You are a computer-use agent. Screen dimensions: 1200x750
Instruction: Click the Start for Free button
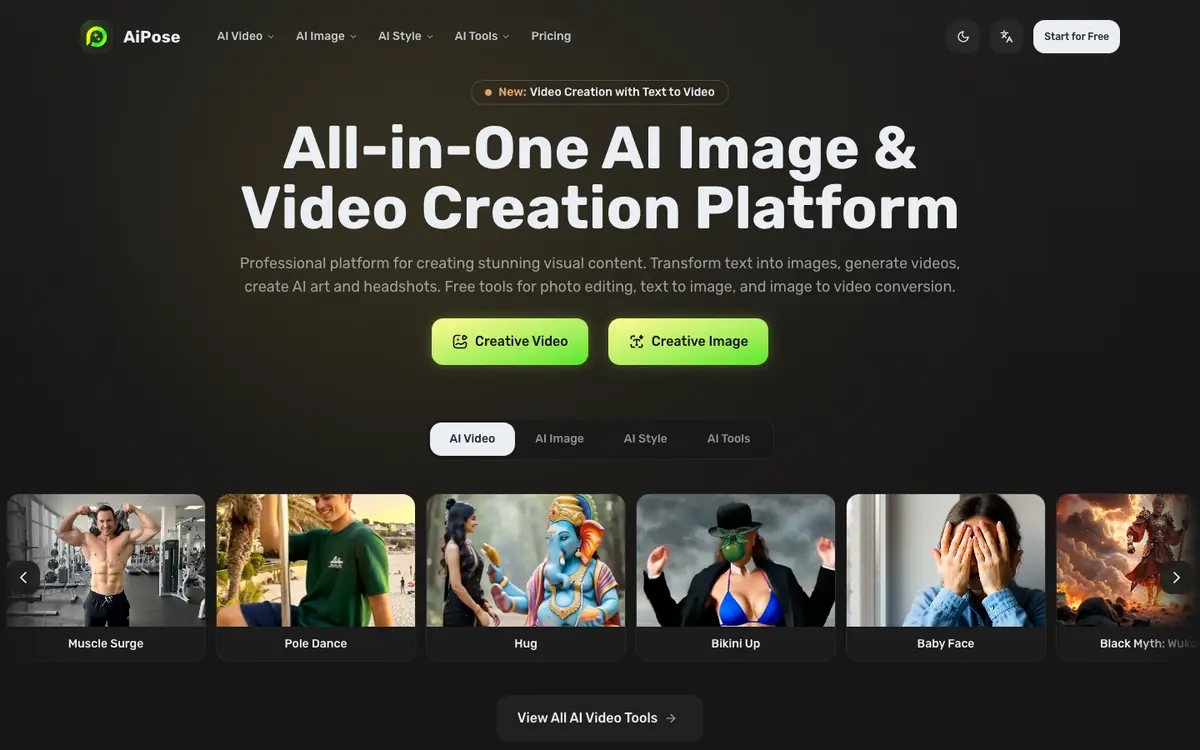pos(1076,36)
